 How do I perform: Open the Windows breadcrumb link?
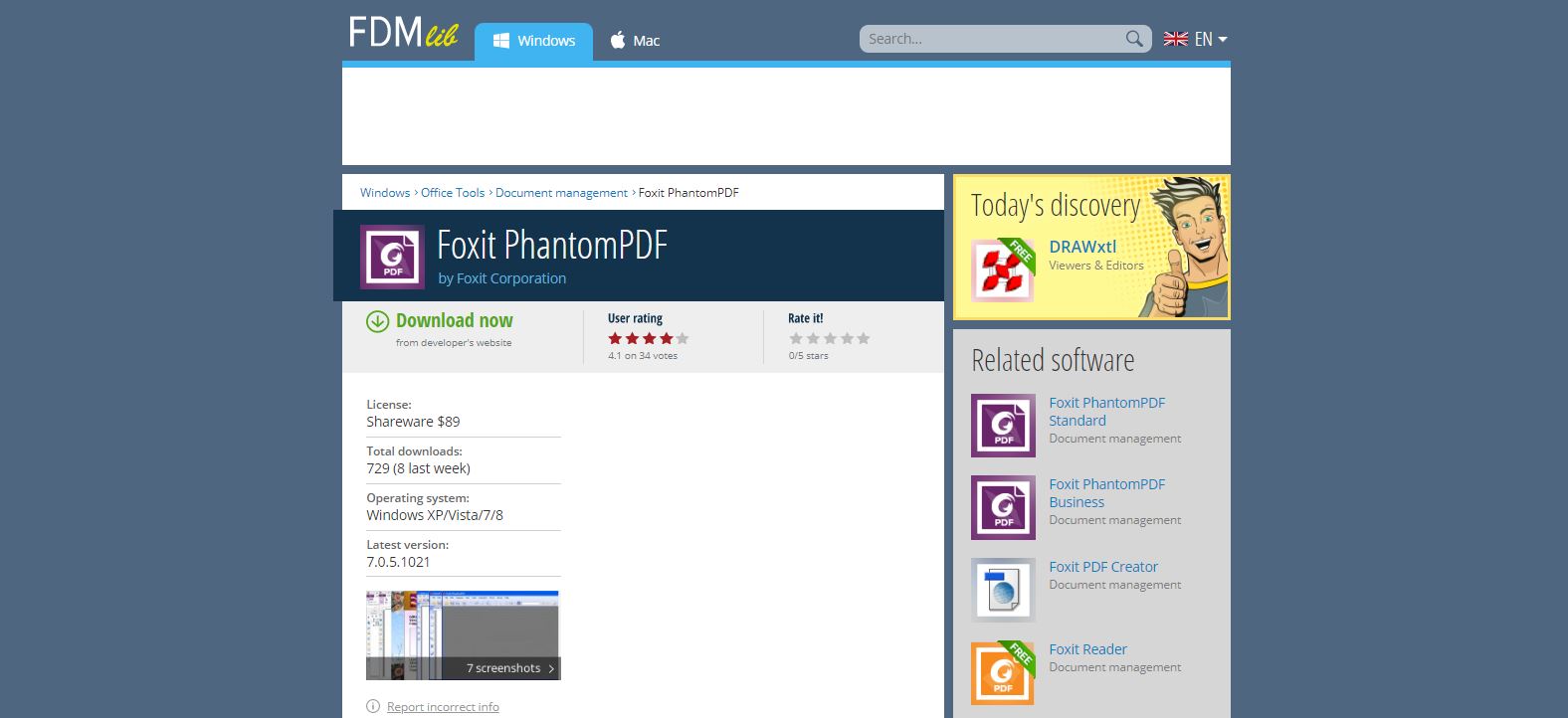pyautogui.click(x=385, y=193)
